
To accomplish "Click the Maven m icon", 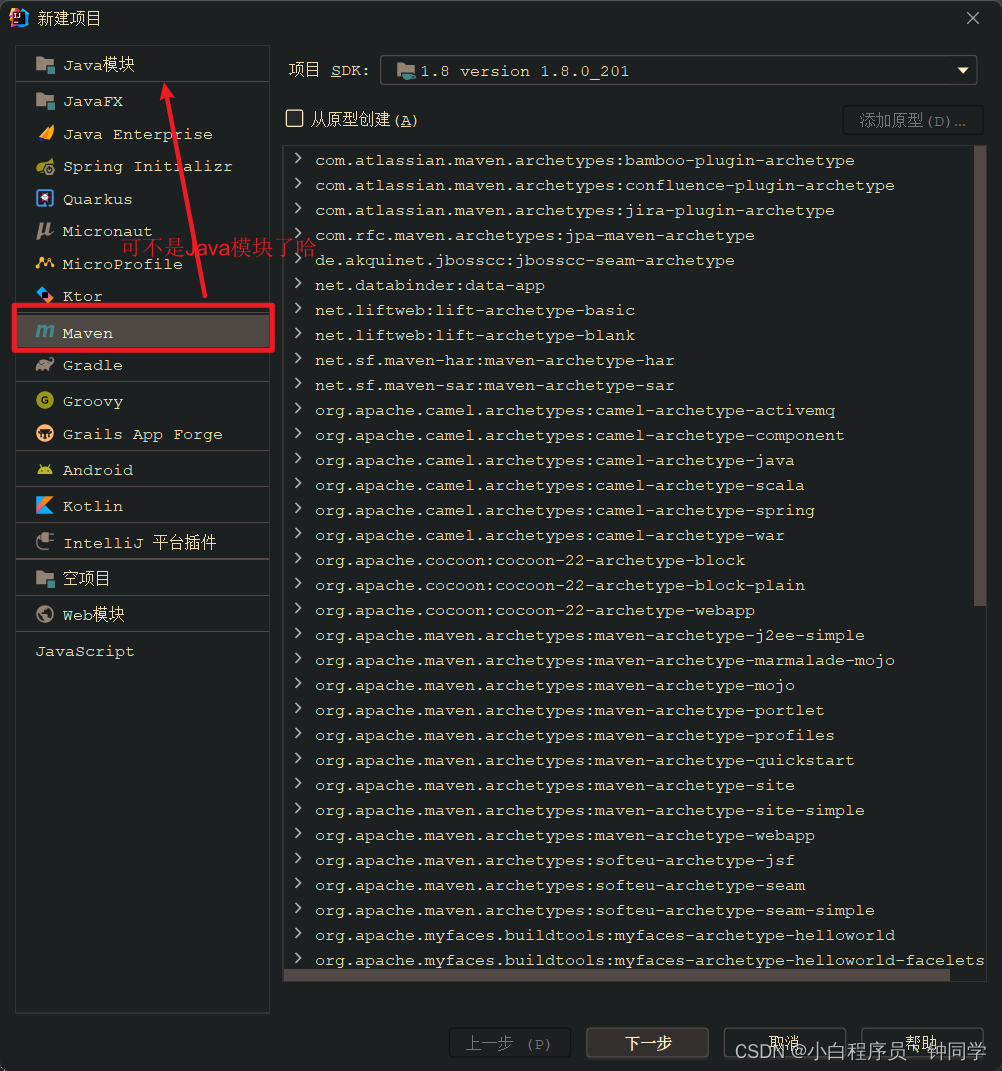I will click(x=45, y=332).
